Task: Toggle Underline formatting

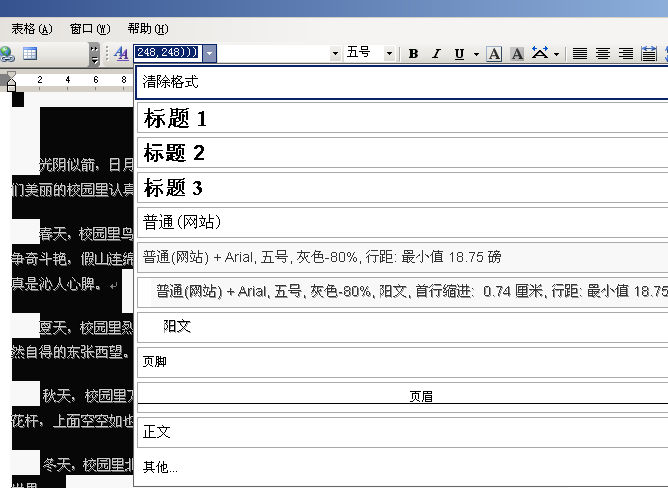Action: click(459, 54)
